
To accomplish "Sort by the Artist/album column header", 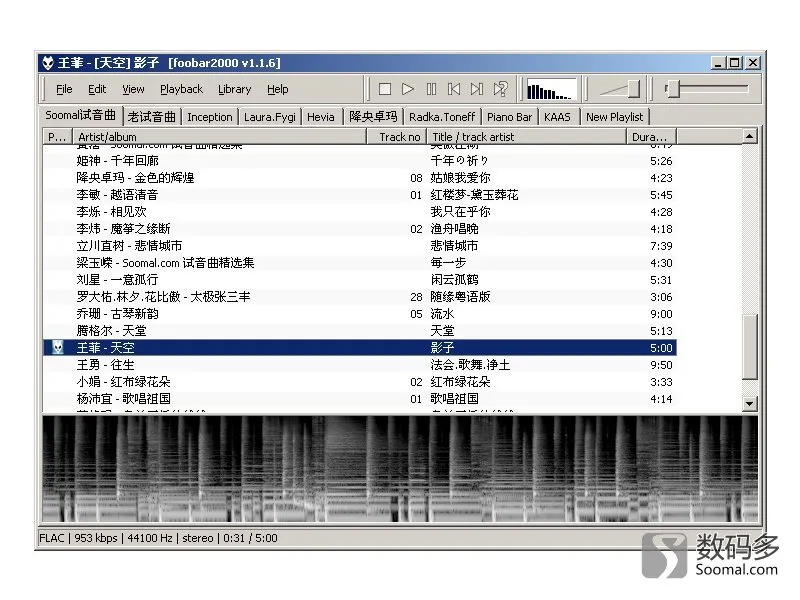I will pos(219,137).
